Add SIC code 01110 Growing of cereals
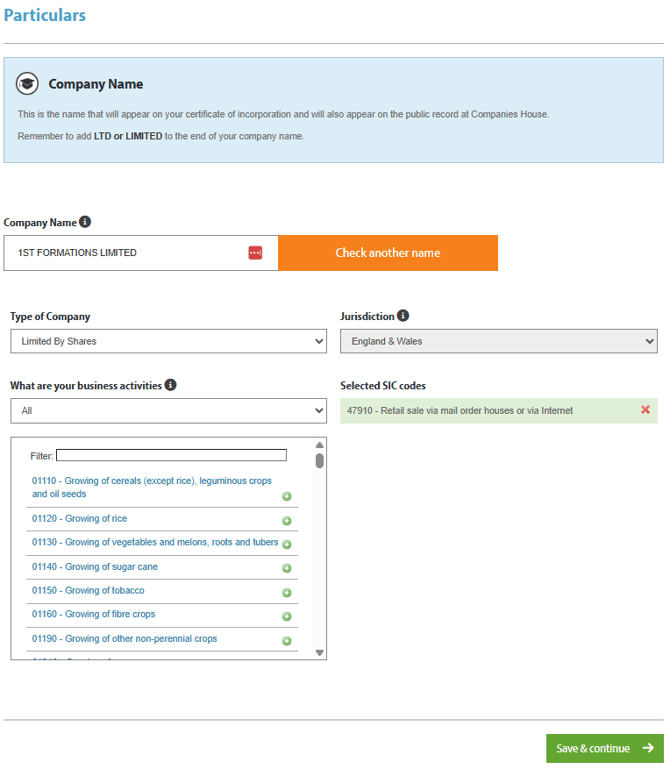Viewport: 670px width, 769px height. (x=286, y=496)
